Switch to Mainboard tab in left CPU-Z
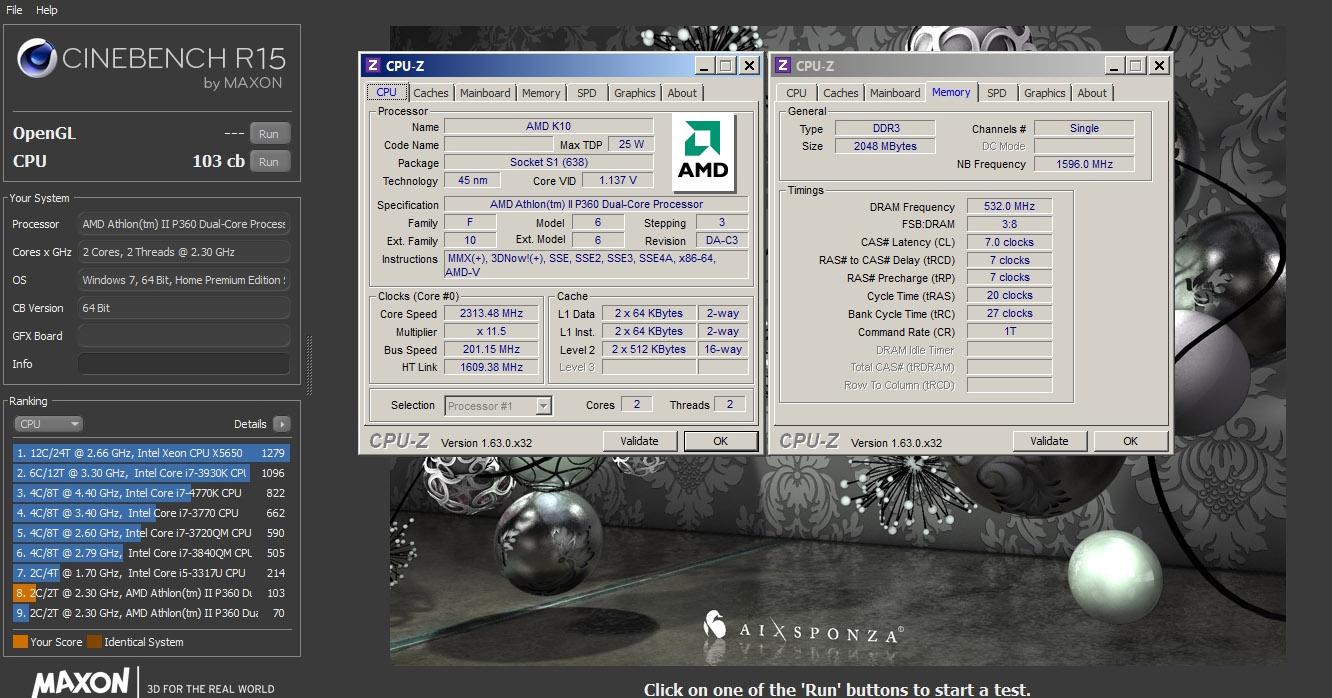1332x698 pixels. point(485,93)
